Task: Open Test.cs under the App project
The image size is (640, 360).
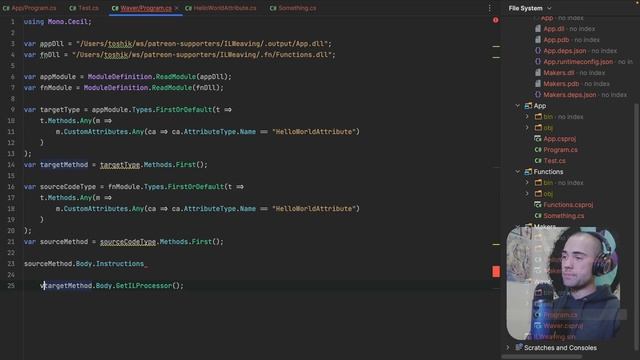Action: pyautogui.click(x=554, y=161)
